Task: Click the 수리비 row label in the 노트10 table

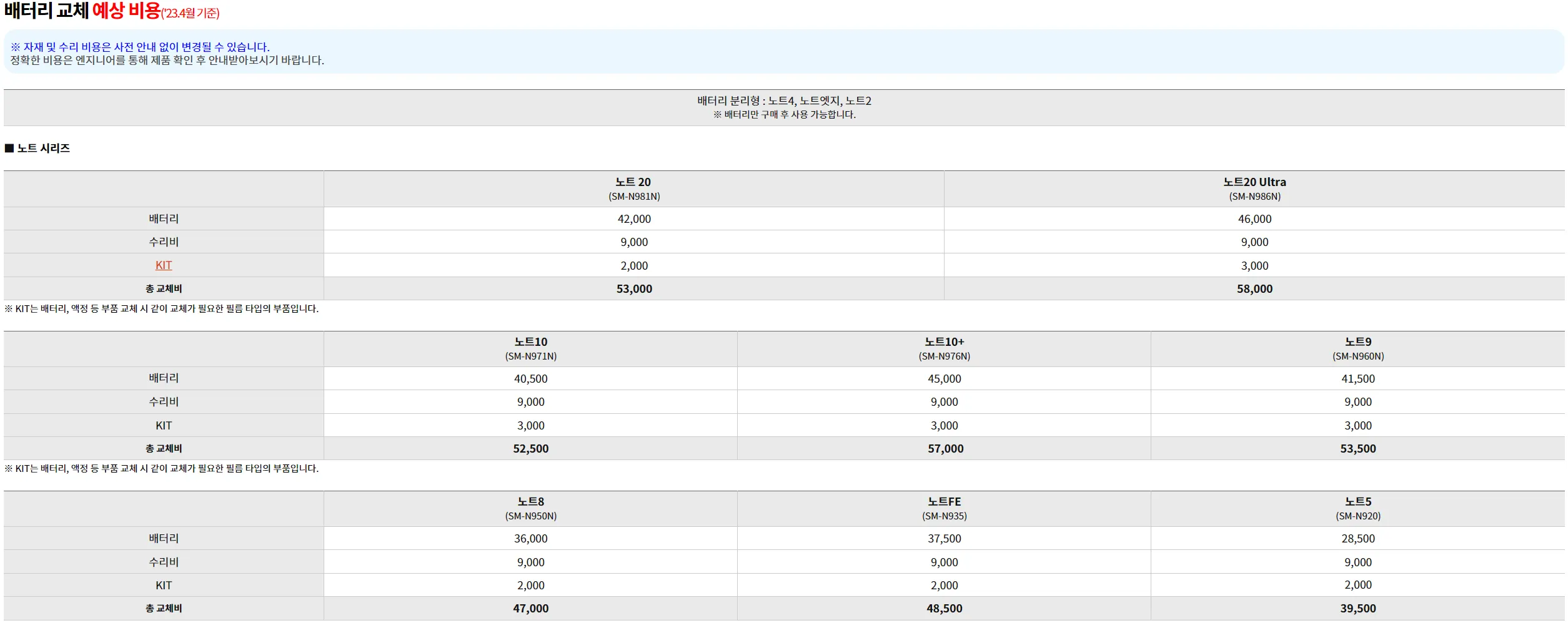Action: coord(164,402)
